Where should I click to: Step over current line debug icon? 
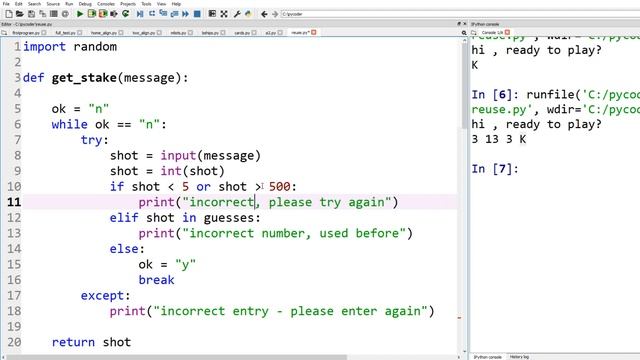tap(152, 14)
